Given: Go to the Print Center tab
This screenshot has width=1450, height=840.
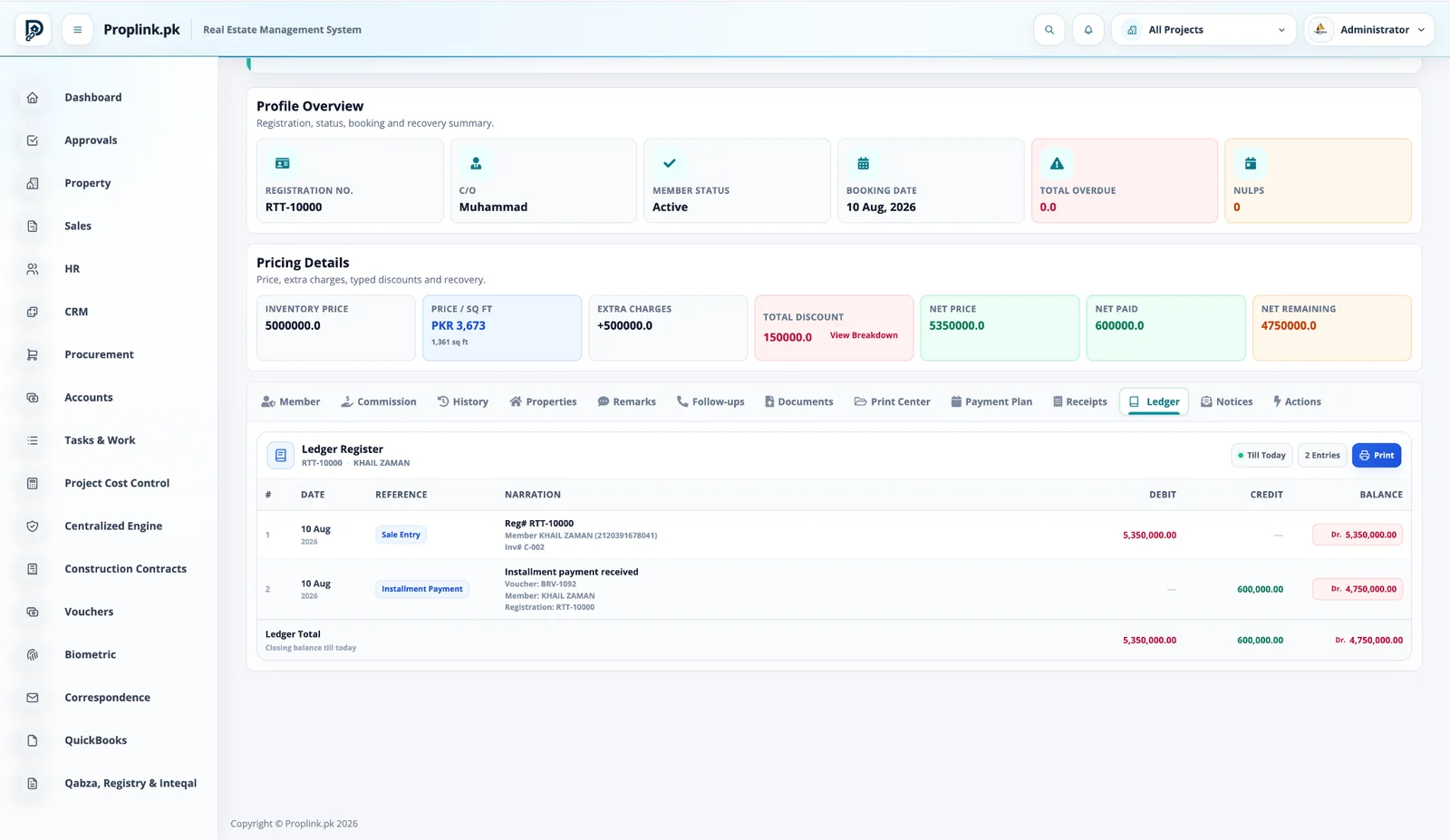Looking at the screenshot, I should pyautogui.click(x=892, y=402).
